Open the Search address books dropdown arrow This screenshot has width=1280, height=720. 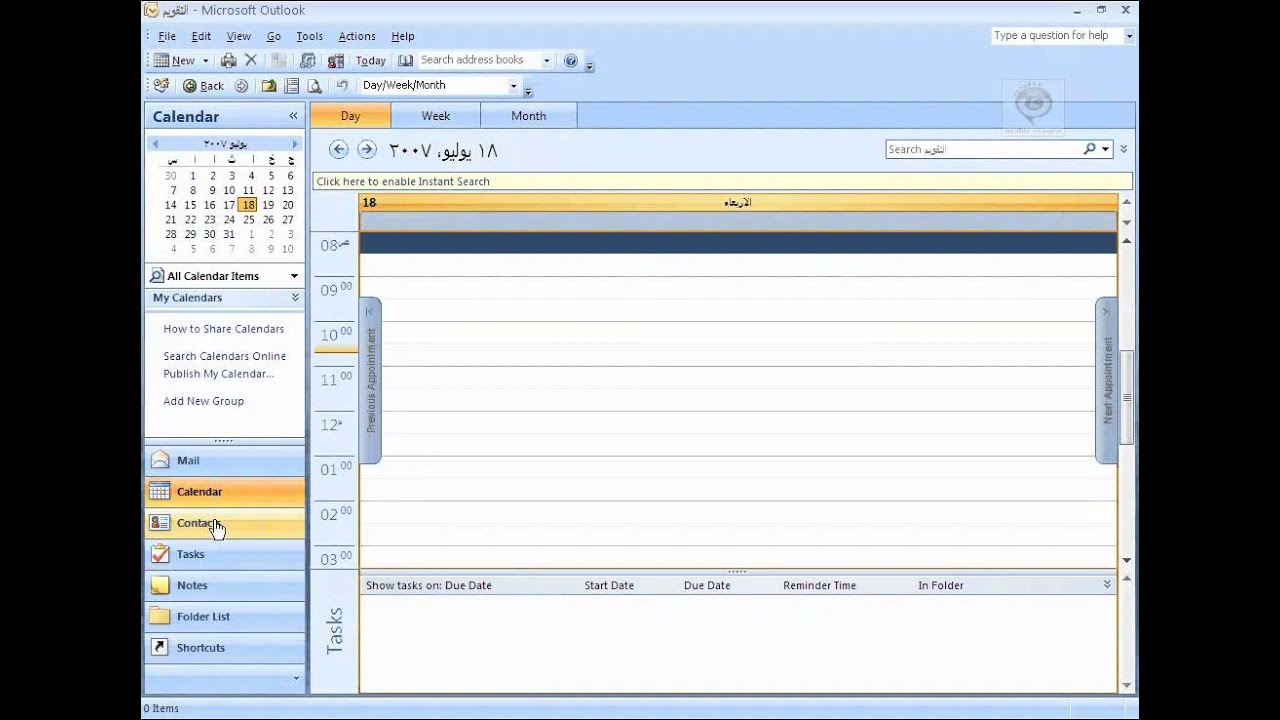click(x=547, y=61)
